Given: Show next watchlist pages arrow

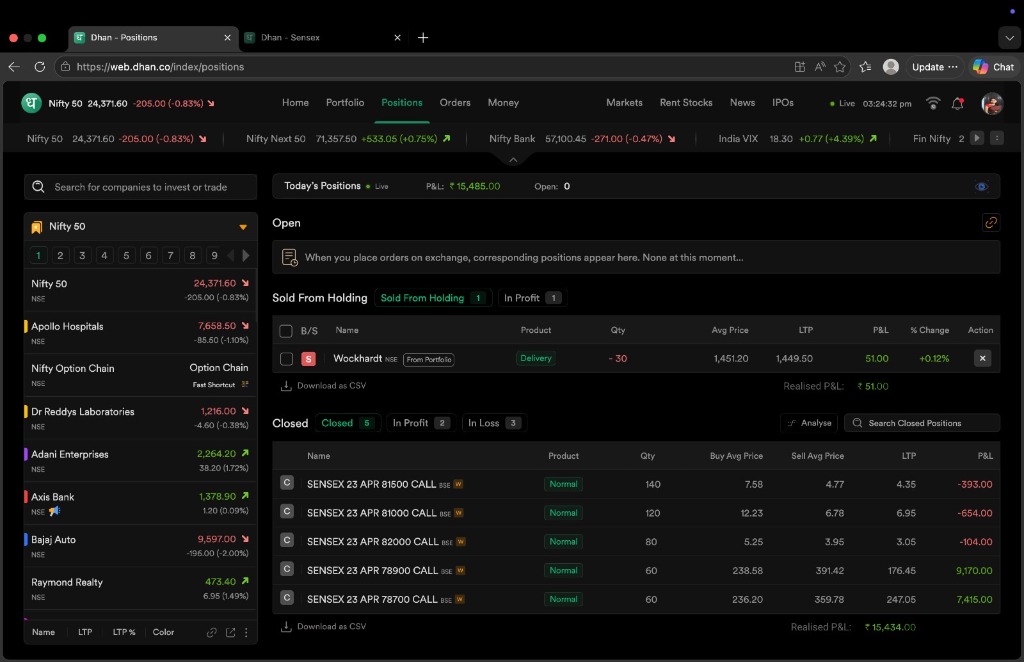Looking at the screenshot, I should click(246, 255).
